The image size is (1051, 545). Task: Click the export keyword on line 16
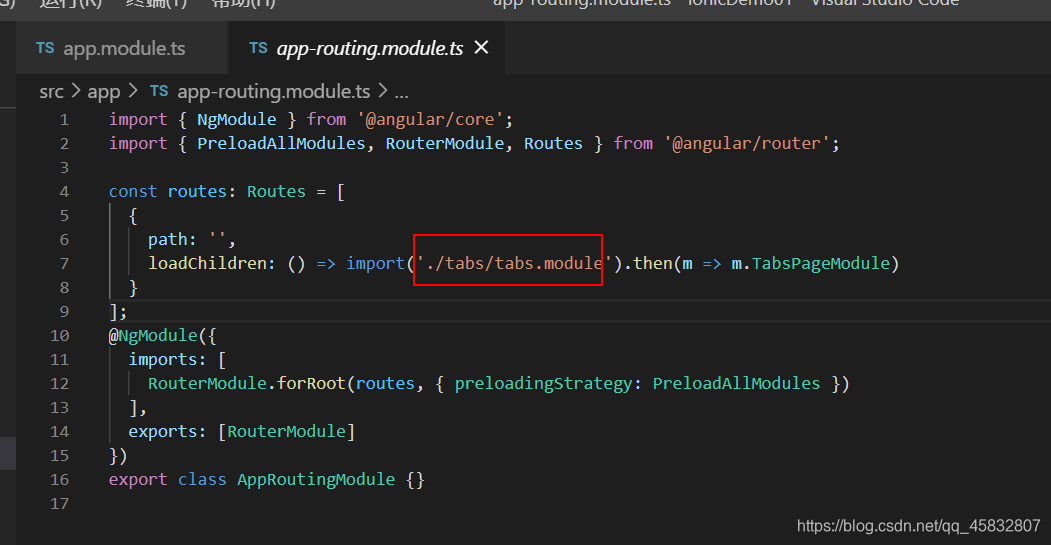click(x=138, y=480)
